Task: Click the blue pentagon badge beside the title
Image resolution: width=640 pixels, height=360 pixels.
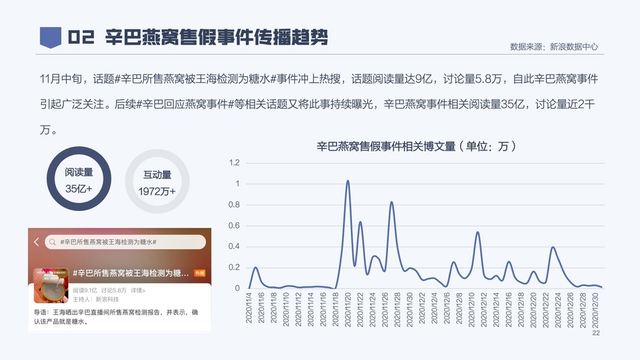Action: [50, 37]
